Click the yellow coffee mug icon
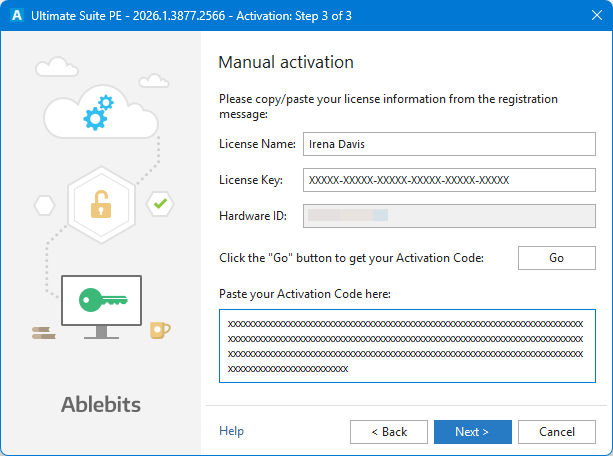This screenshot has height=456, width=613. [160, 330]
